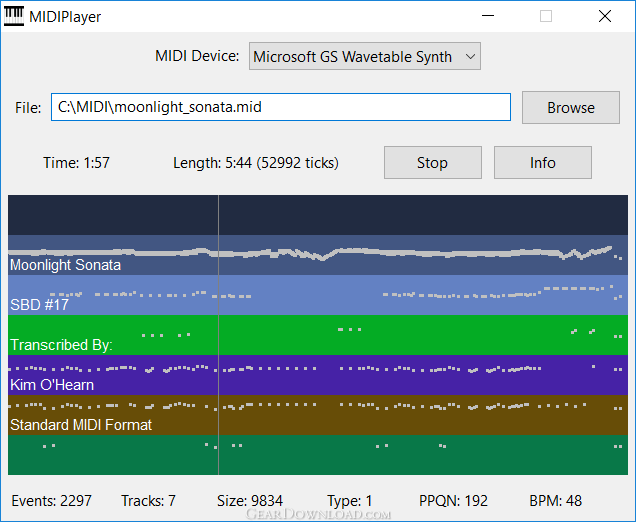This screenshot has width=636, height=522.
Task: Click the File: label
Action: pyautogui.click(x=28, y=108)
